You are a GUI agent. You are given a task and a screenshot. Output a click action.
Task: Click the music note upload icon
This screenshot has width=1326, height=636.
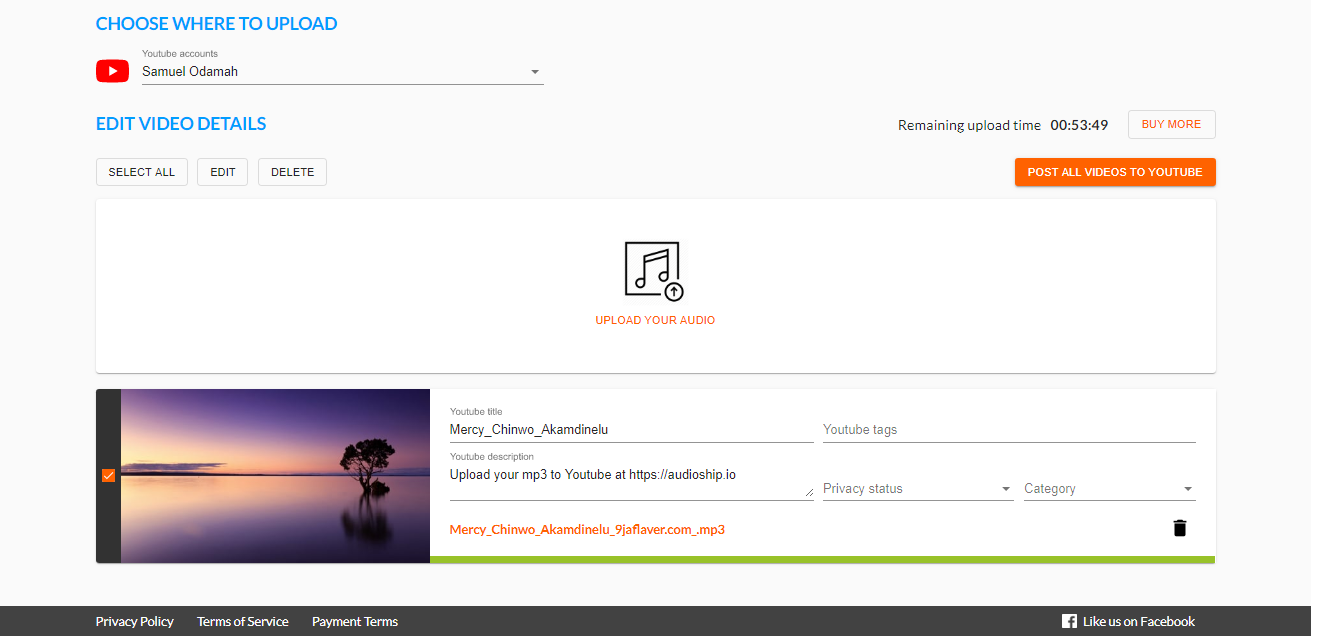(654, 270)
